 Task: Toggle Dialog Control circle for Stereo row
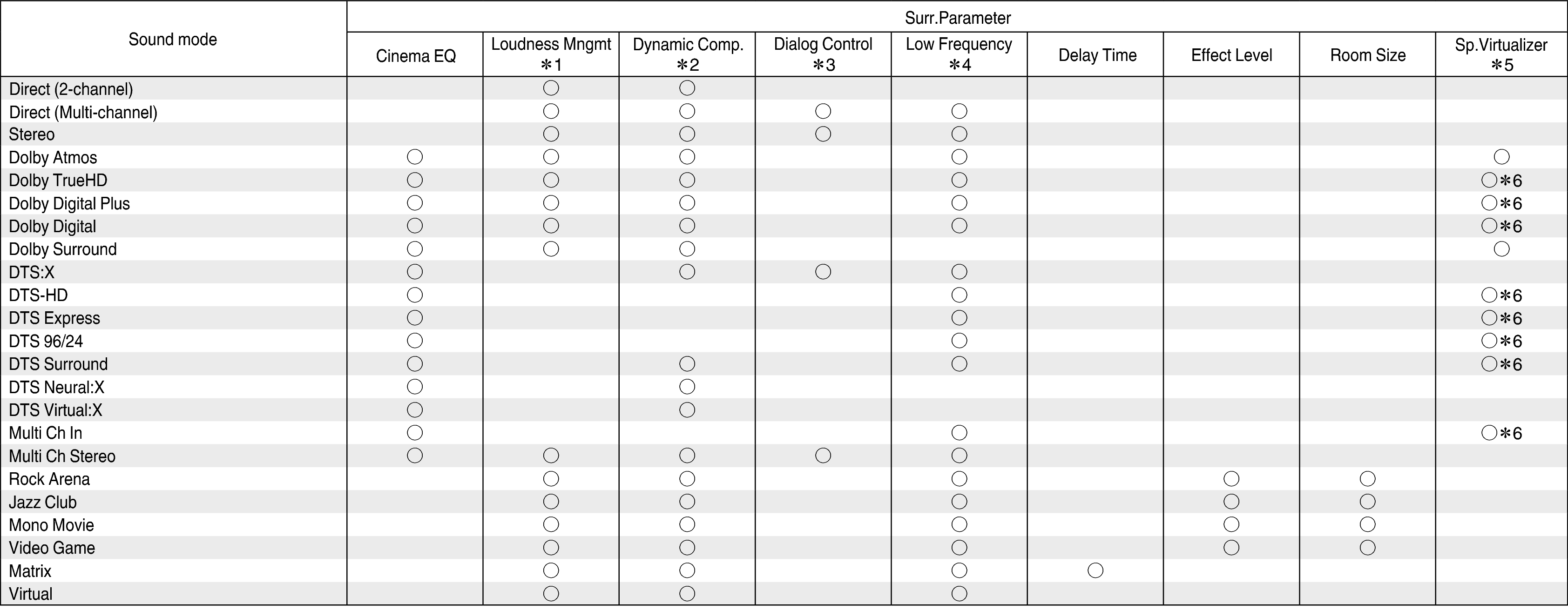(x=823, y=134)
